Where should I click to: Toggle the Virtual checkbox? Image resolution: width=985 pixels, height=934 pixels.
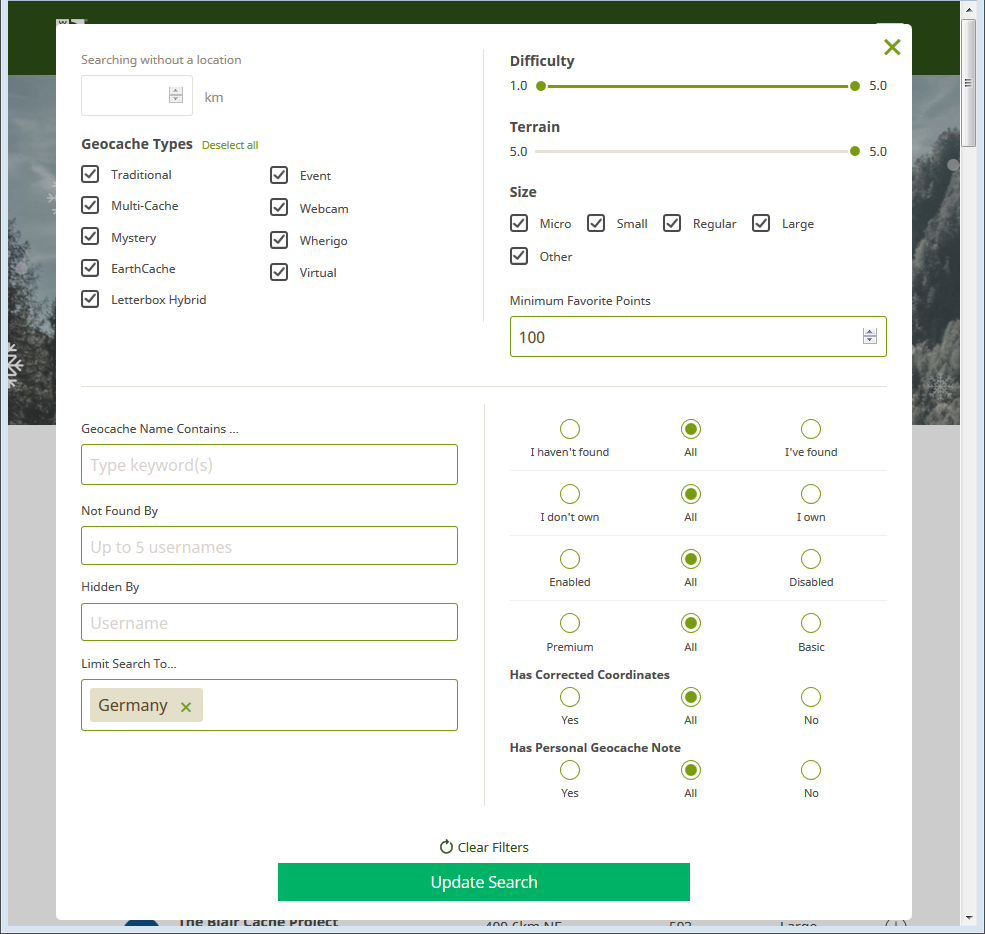(x=279, y=272)
